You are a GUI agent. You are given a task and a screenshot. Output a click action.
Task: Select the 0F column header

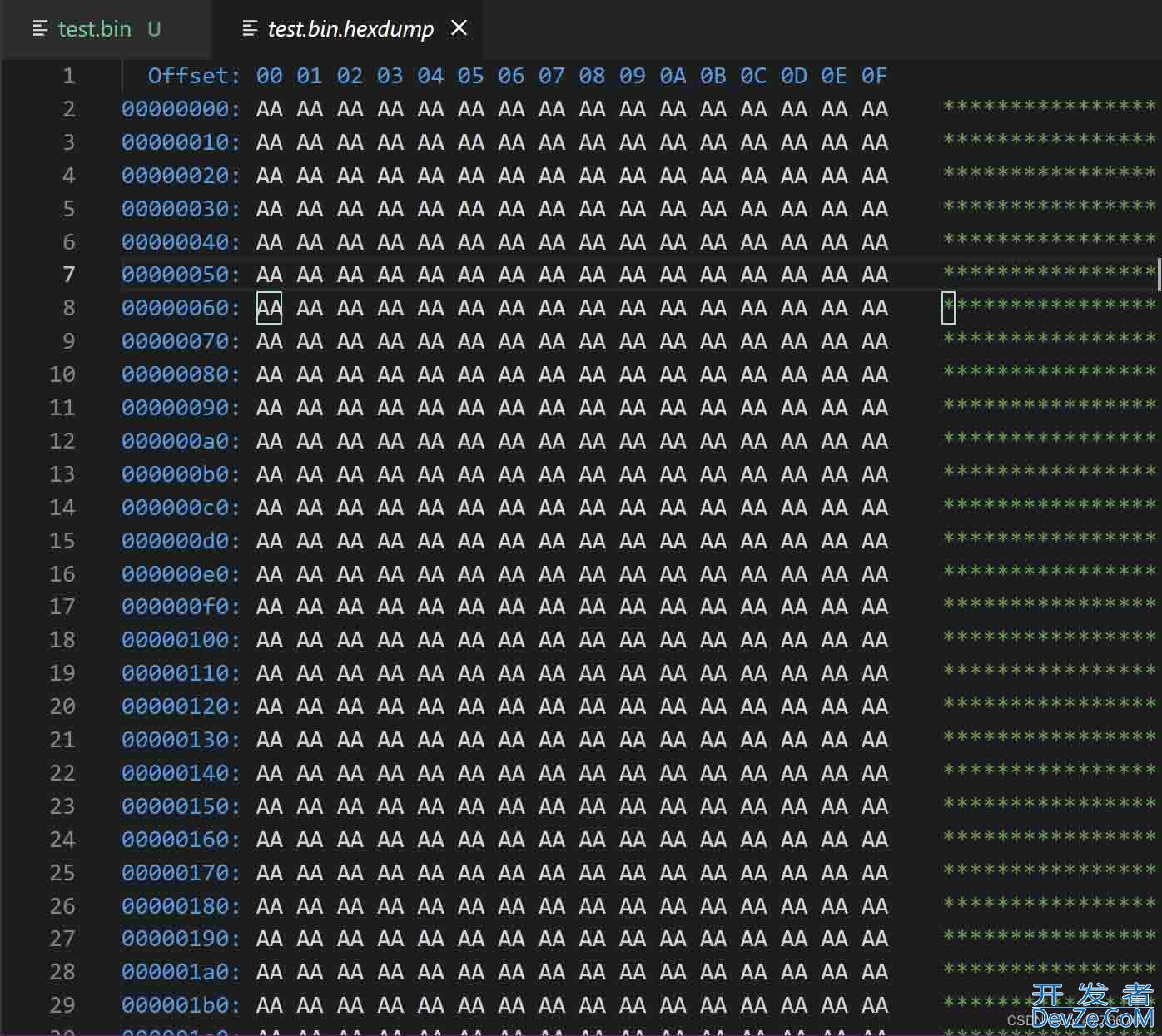(874, 76)
